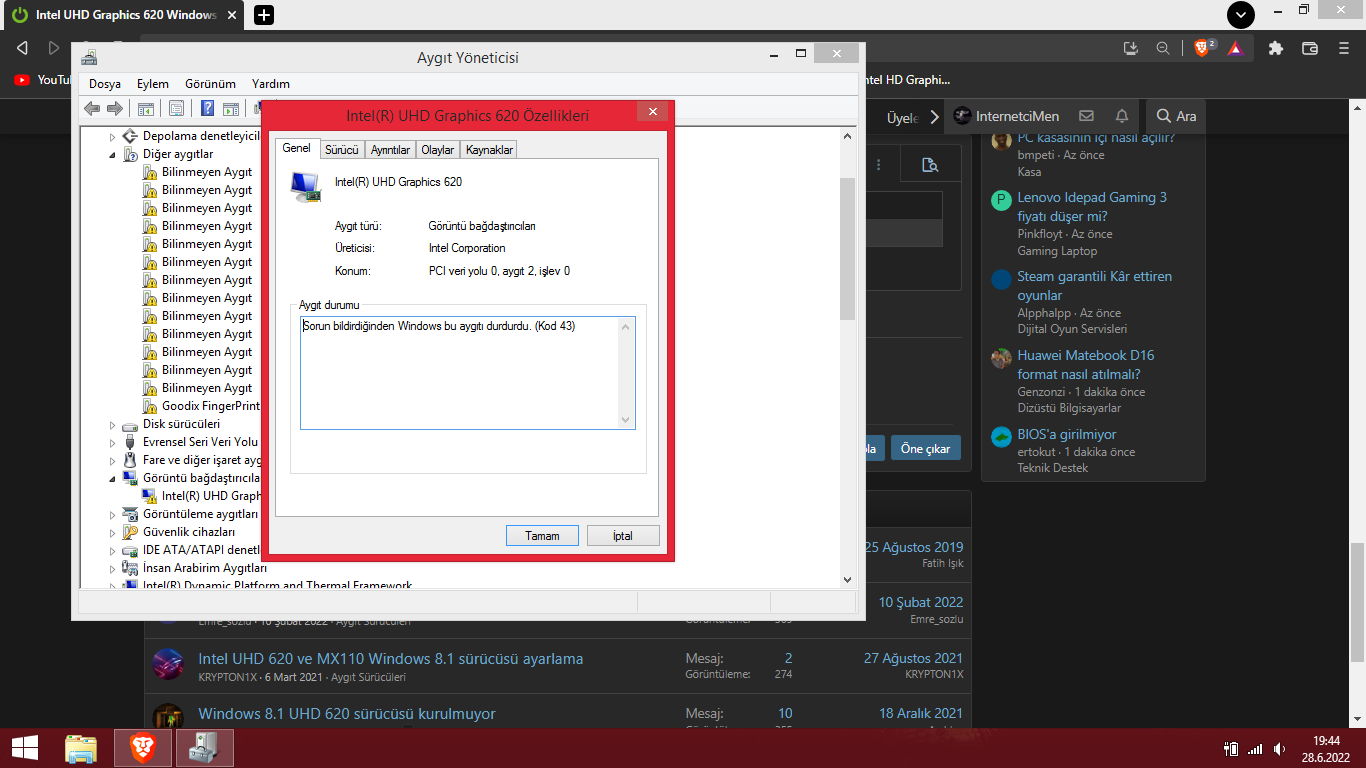Image resolution: width=1366 pixels, height=768 pixels.
Task: Open the tab search down-arrow button
Action: pos(1240,15)
